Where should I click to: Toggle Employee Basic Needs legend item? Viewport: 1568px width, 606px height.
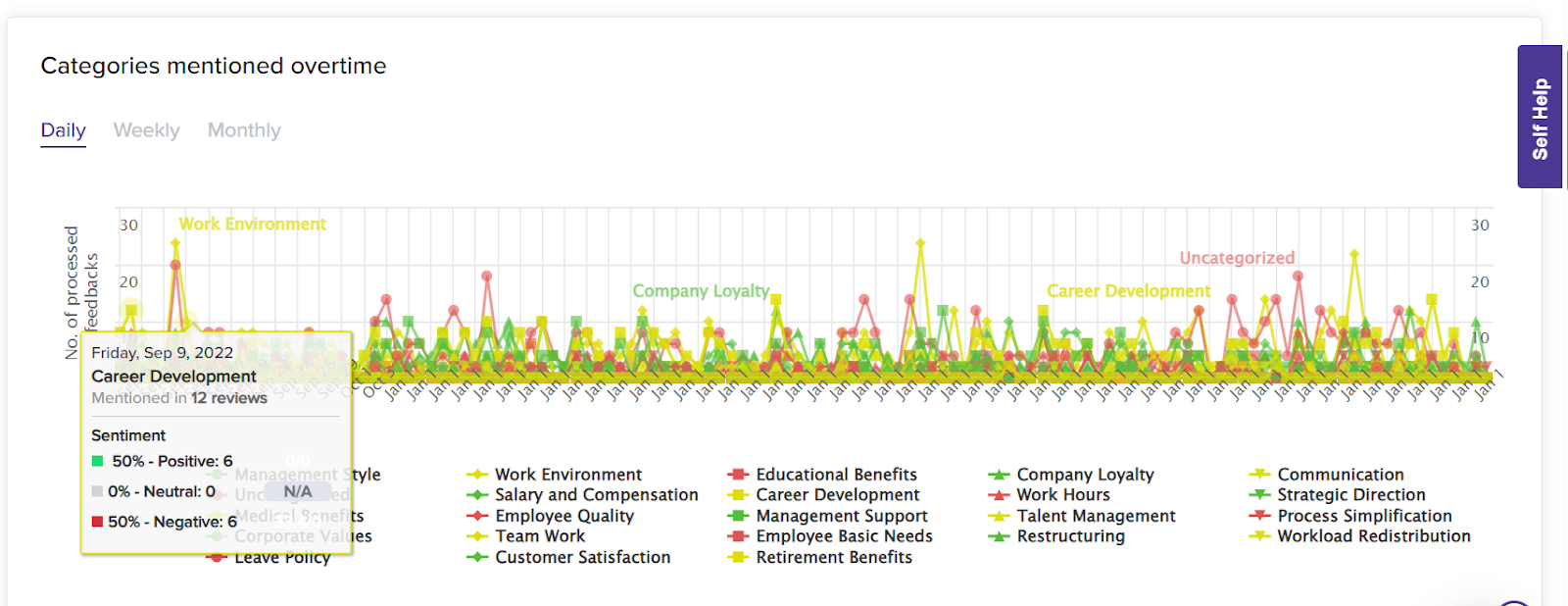point(844,536)
